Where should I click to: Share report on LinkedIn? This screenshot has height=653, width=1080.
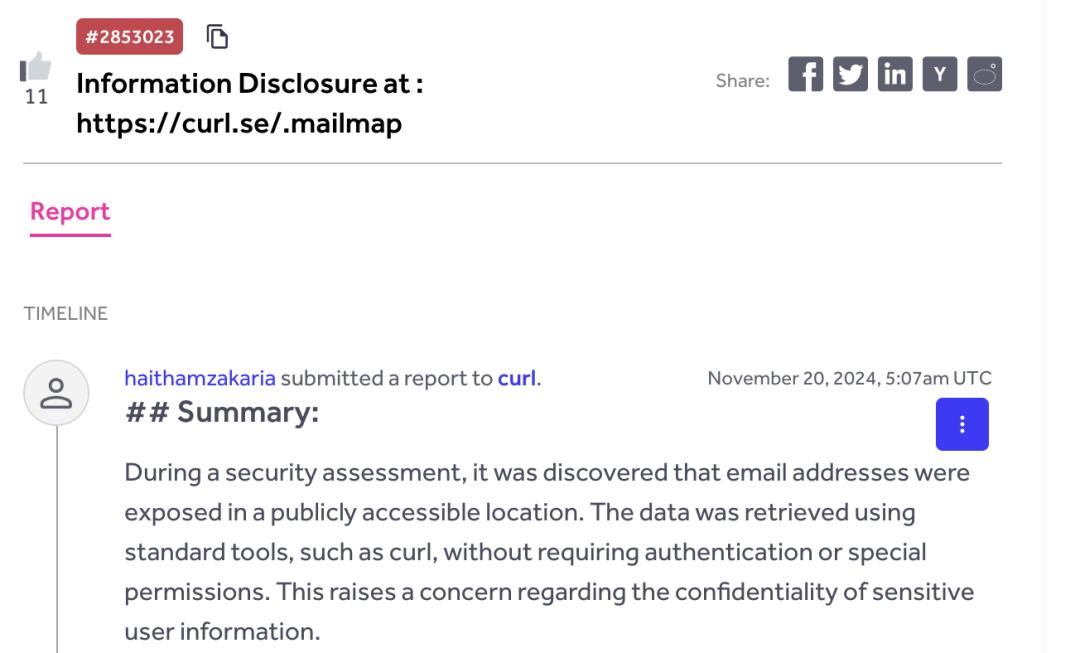895,74
